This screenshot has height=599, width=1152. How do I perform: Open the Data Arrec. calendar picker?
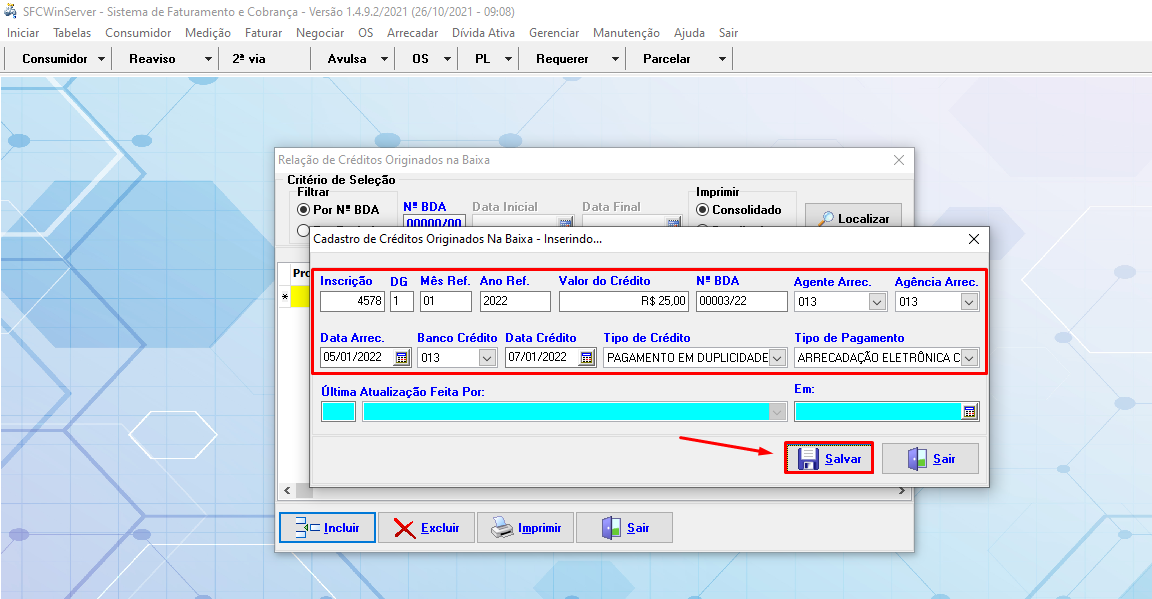(x=402, y=357)
